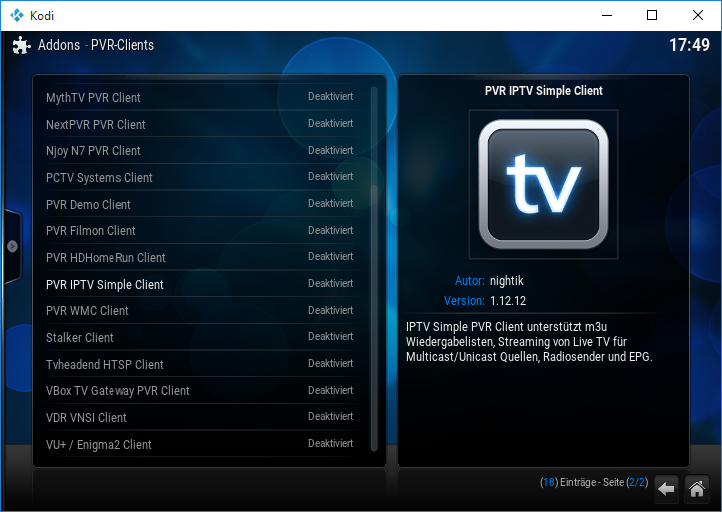The width and height of the screenshot is (722, 512).
Task: Click the page indicator Seite 2/2
Action: tap(625, 482)
